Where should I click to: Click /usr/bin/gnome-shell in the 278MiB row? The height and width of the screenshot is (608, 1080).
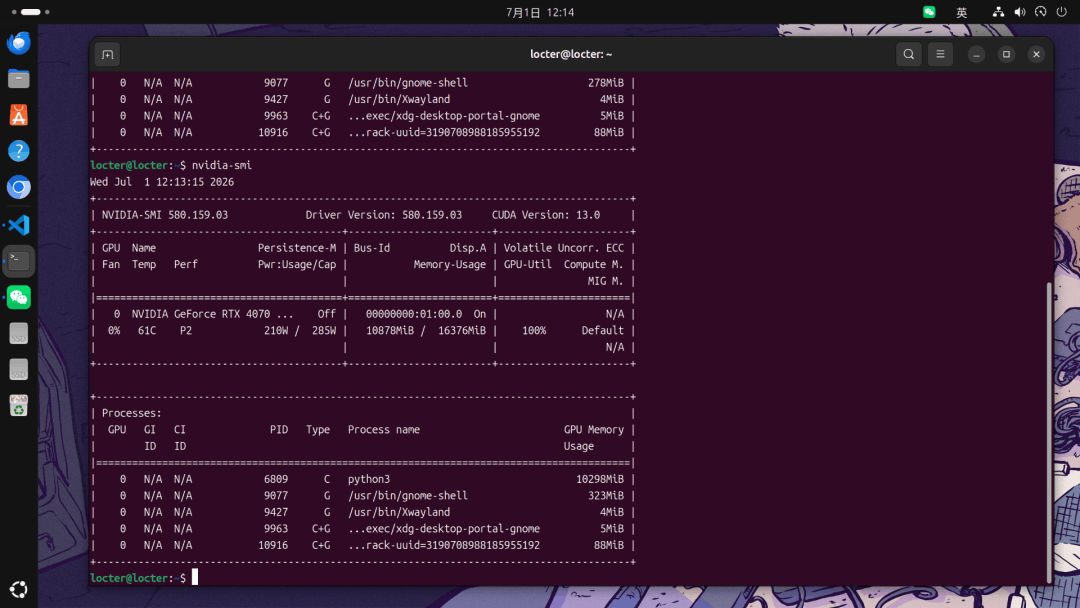pos(408,83)
